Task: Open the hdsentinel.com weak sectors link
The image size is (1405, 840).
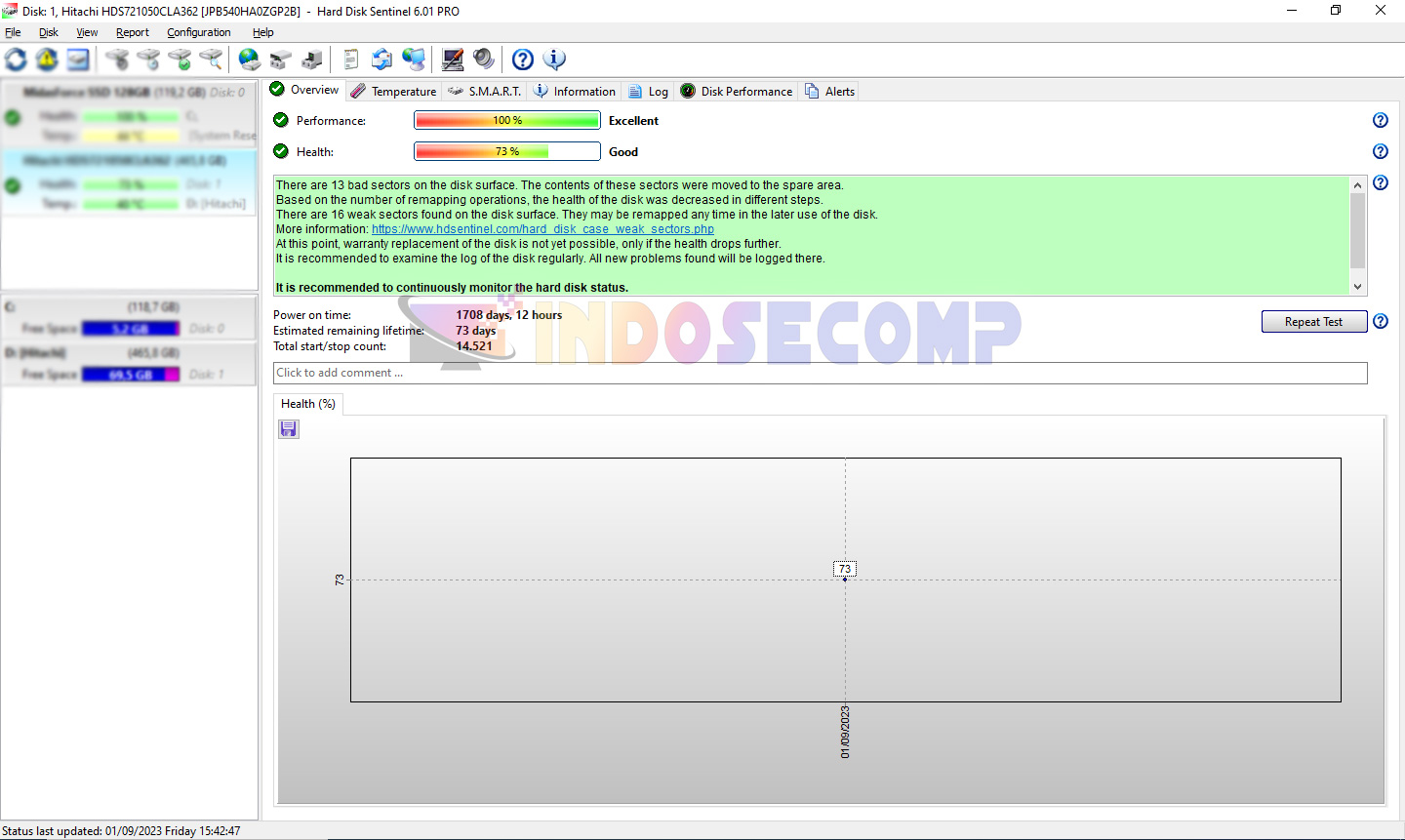Action: tap(542, 229)
